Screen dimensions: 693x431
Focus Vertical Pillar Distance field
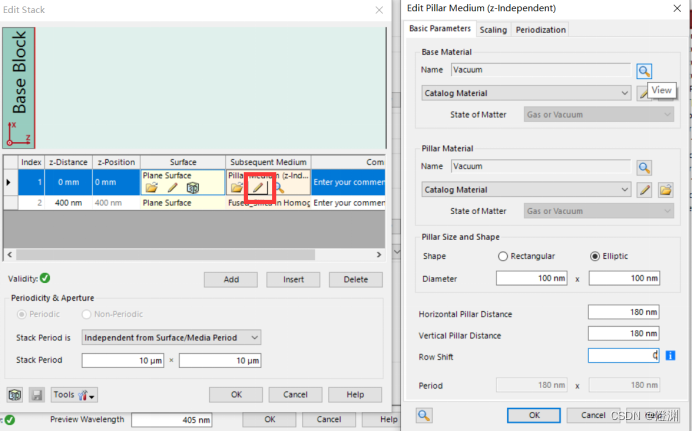[624, 333]
